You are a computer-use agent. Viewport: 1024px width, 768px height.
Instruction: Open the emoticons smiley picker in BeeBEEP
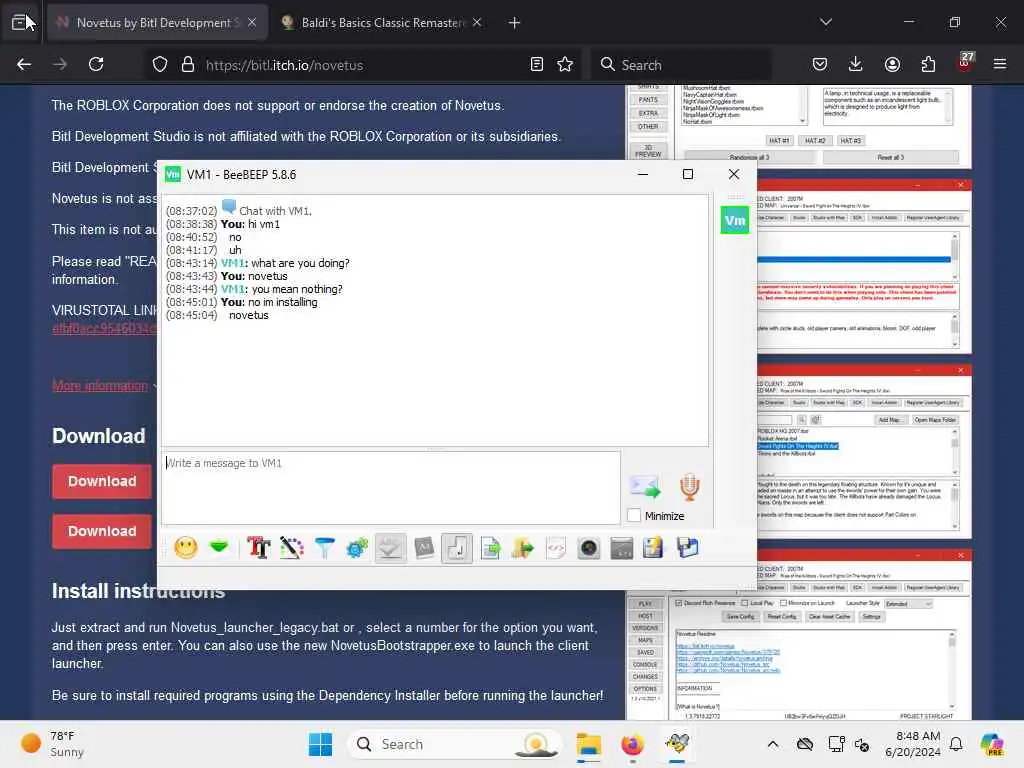coord(186,547)
